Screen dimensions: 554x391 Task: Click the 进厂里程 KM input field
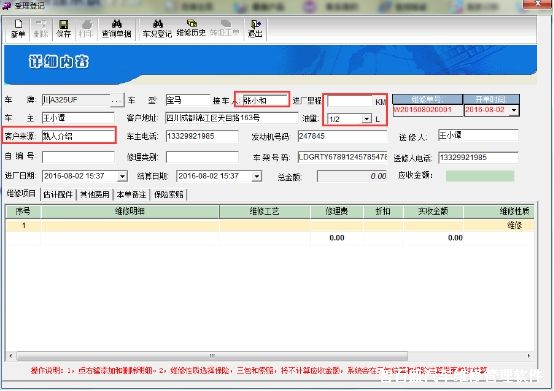[350, 101]
